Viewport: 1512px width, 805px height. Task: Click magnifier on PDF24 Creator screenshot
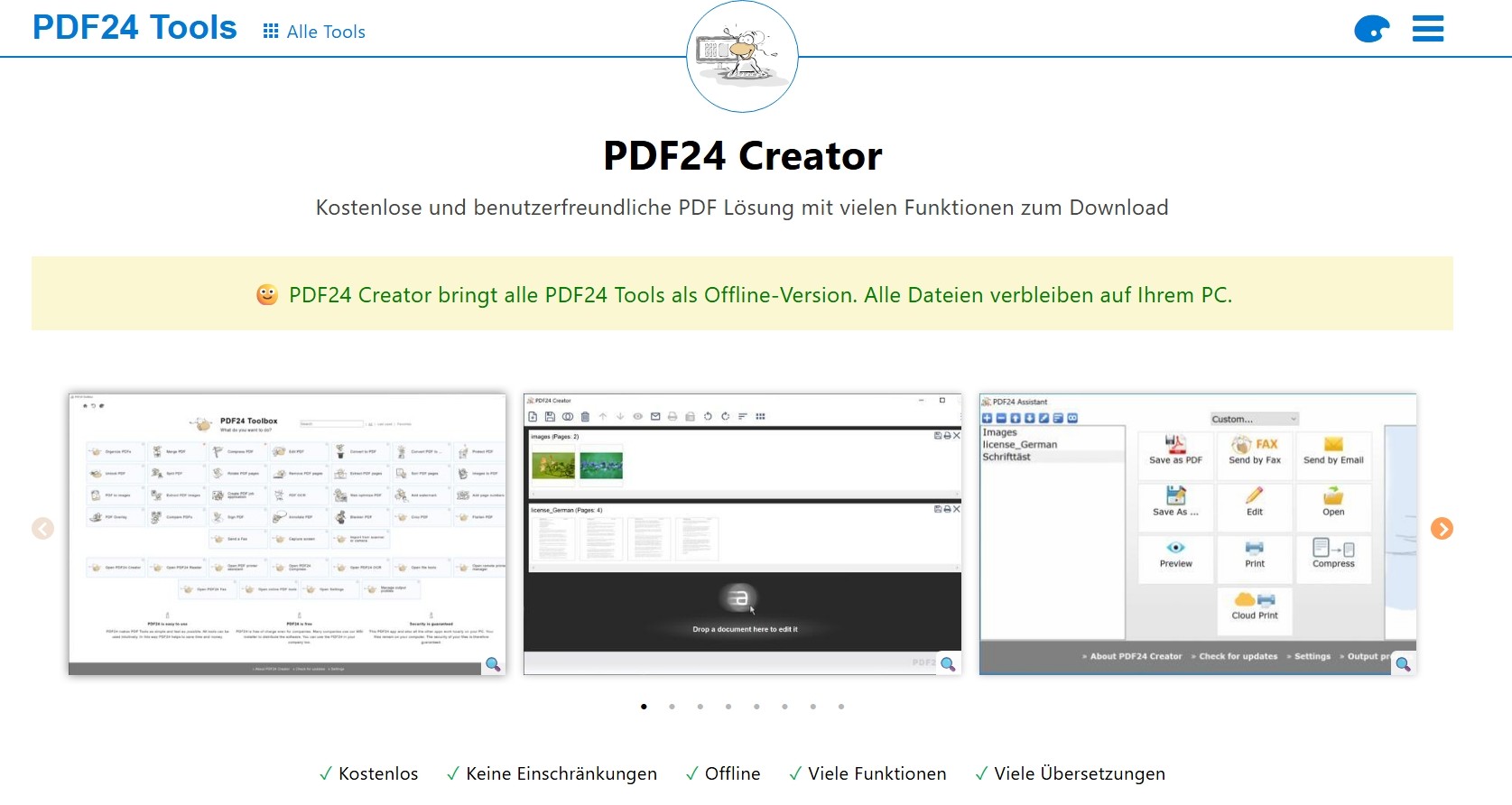tap(948, 664)
